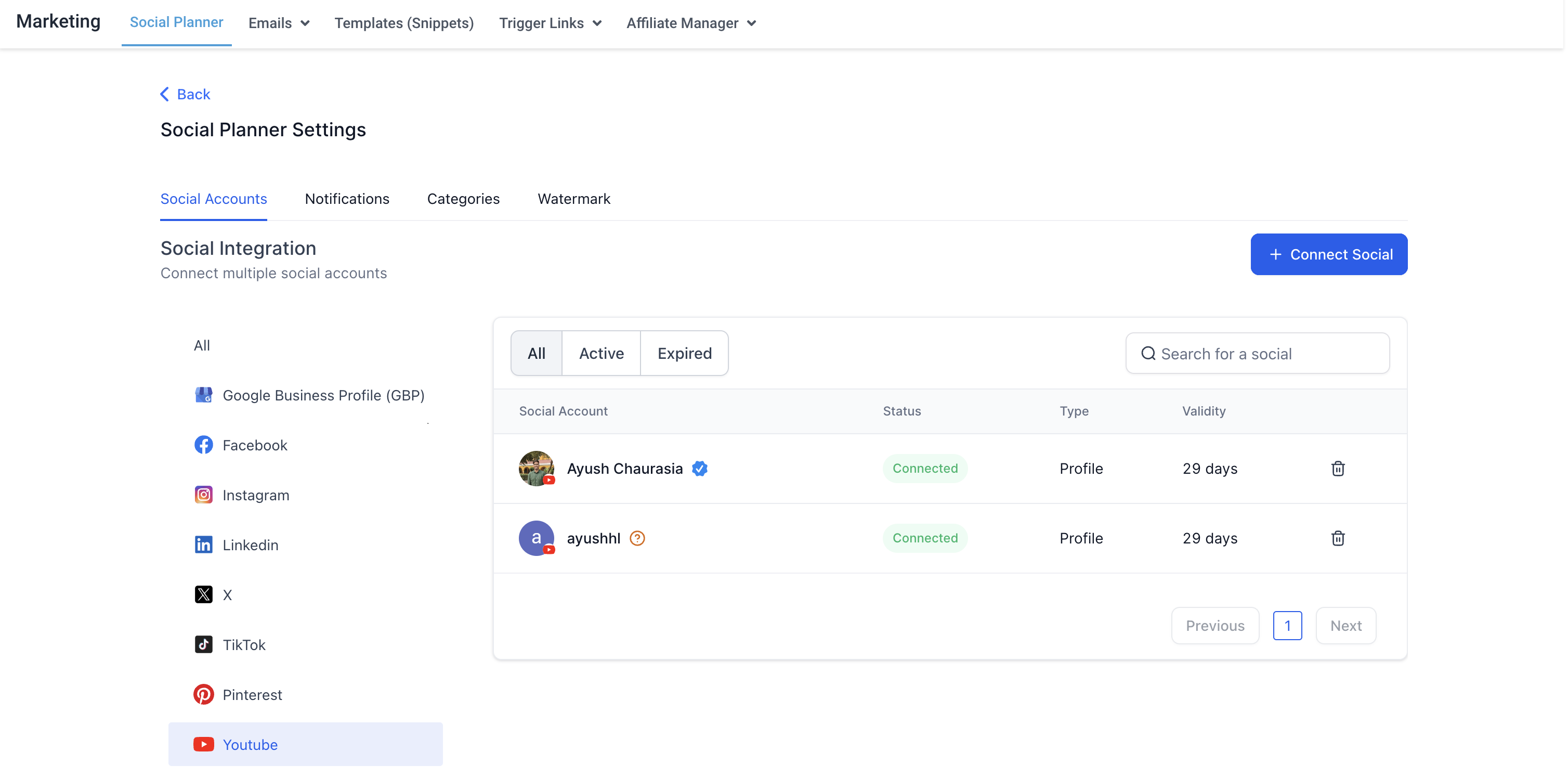Click Connected status for Ayush Chaurasia

925,469
